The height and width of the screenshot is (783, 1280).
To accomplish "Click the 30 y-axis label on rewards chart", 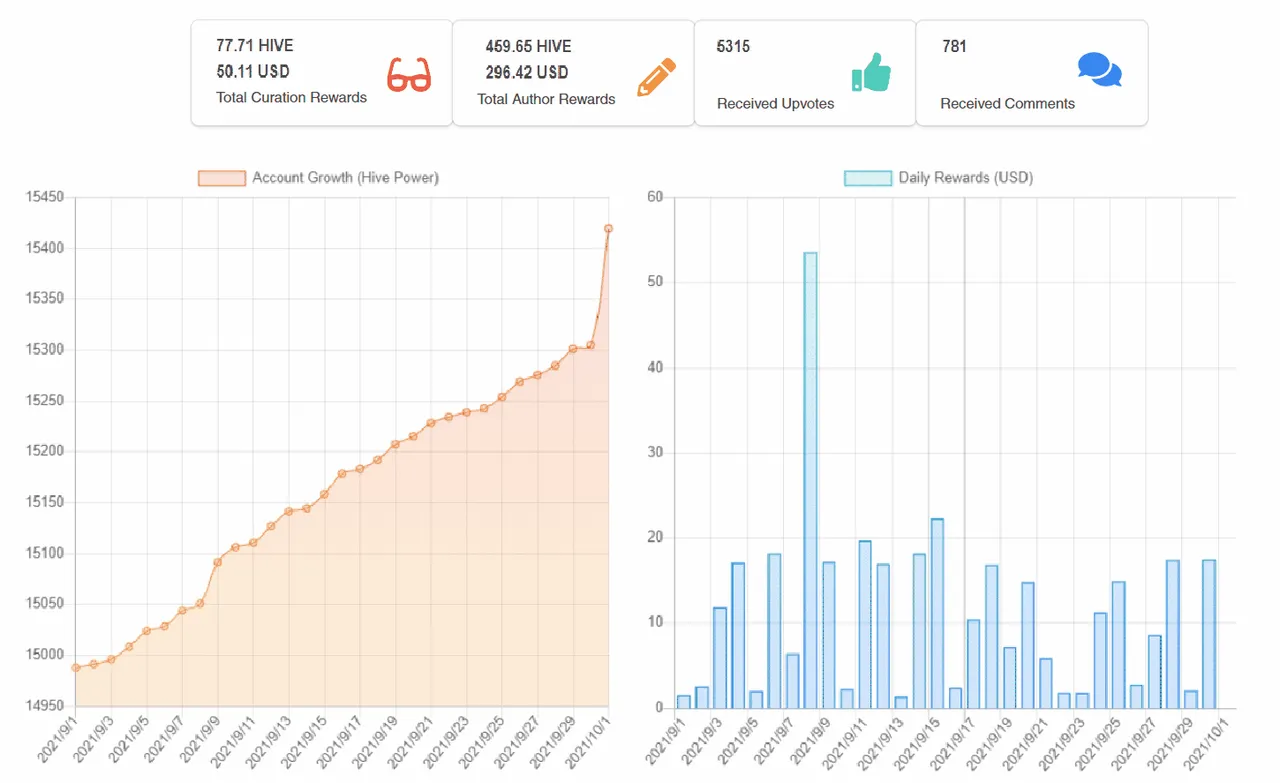I will point(655,452).
